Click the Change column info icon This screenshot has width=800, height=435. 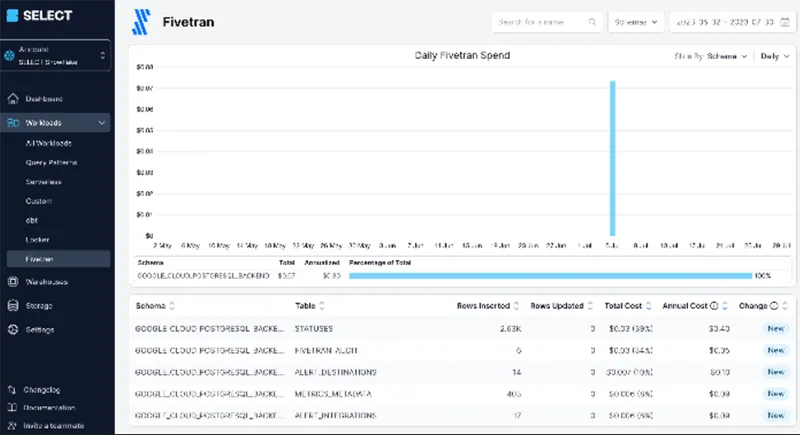point(774,306)
